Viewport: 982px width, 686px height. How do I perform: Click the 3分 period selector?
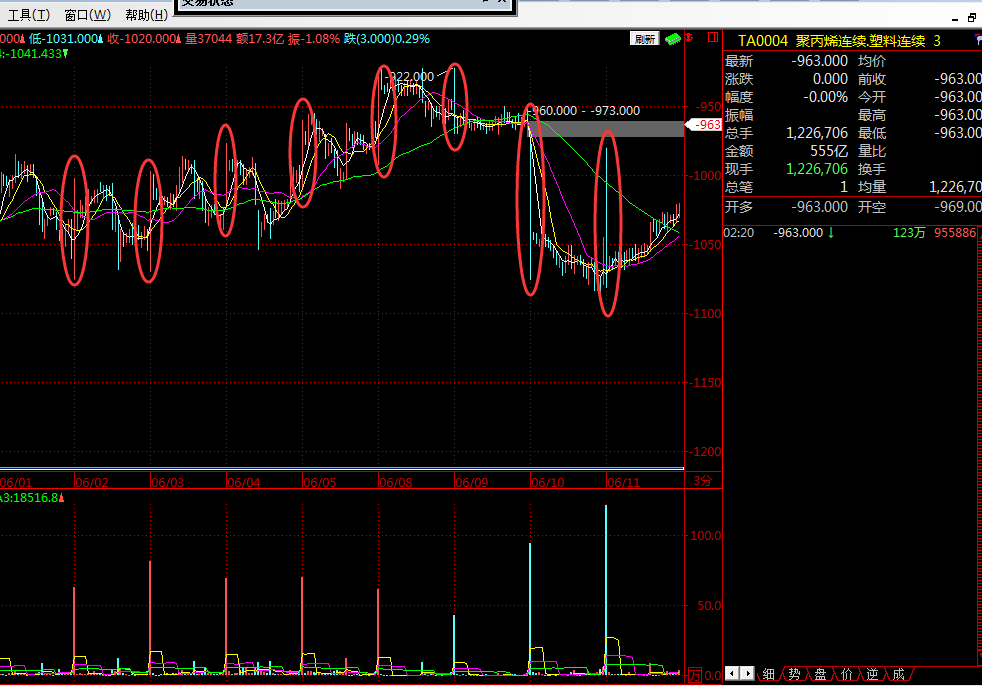tap(702, 481)
